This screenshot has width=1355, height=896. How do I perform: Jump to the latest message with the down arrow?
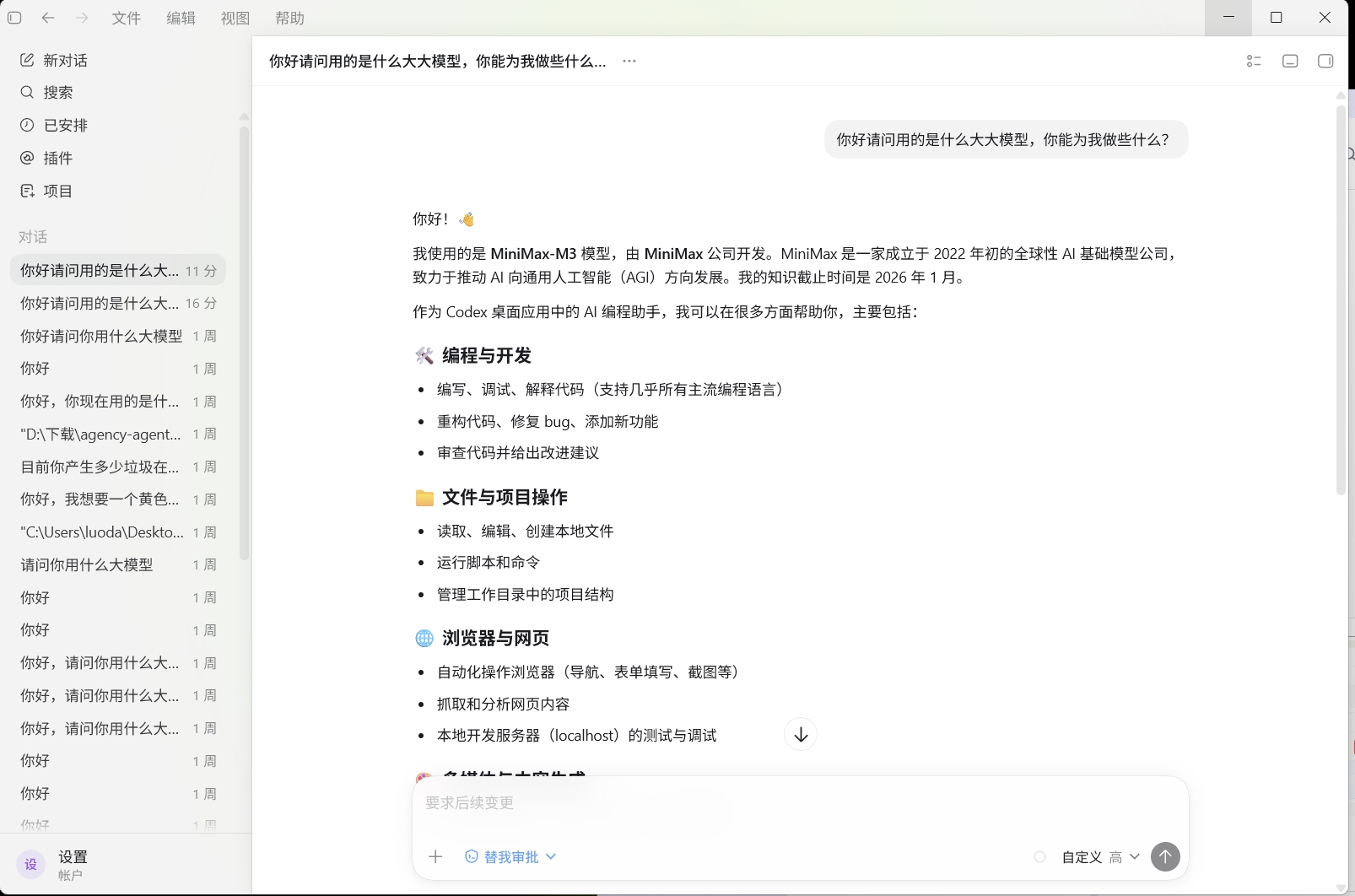click(801, 734)
